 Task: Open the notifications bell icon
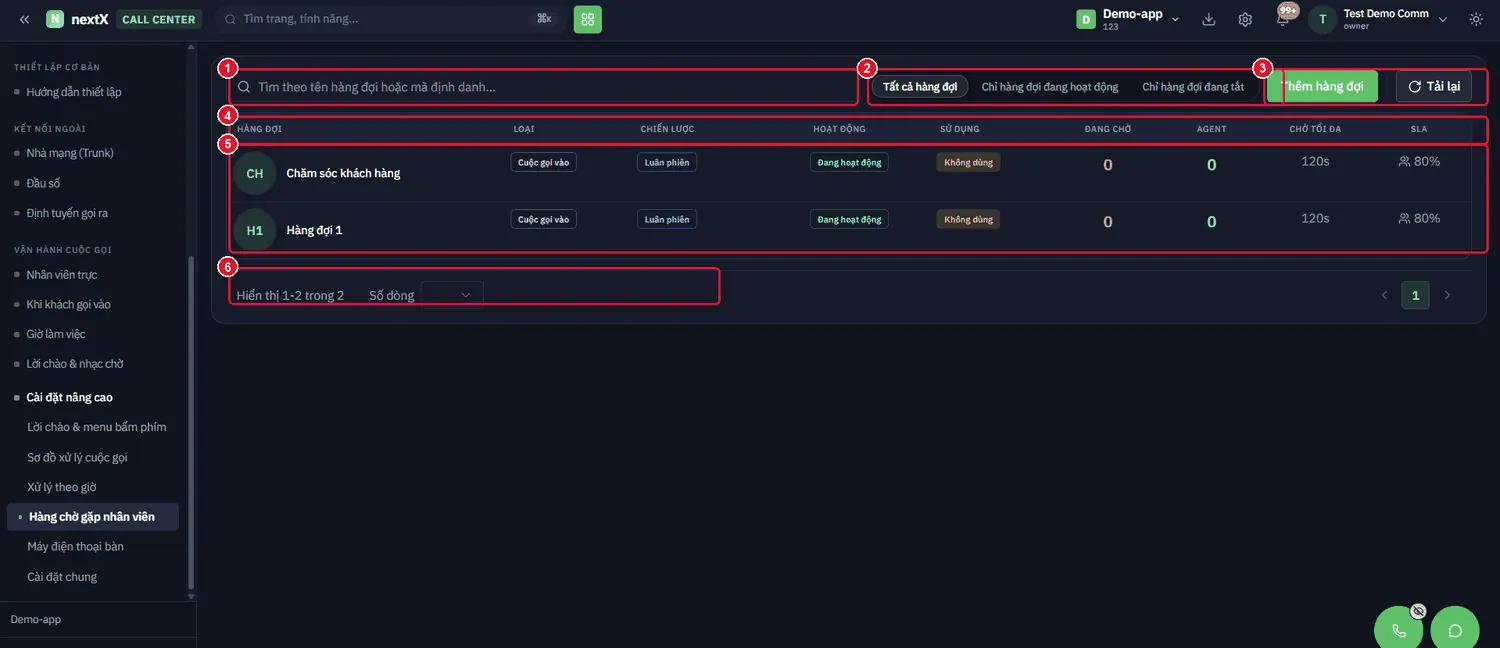(1284, 19)
